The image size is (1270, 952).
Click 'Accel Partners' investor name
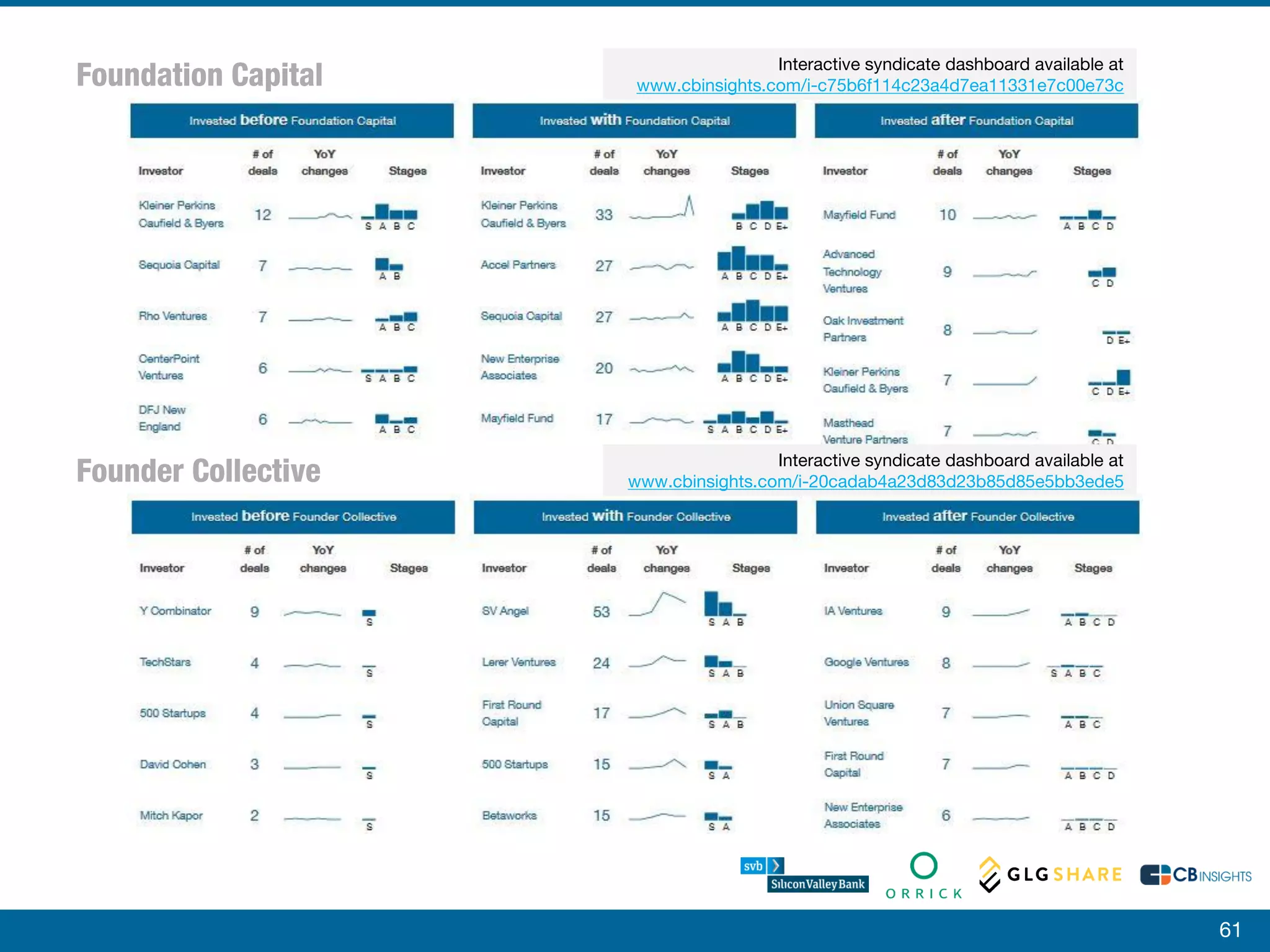click(x=518, y=265)
